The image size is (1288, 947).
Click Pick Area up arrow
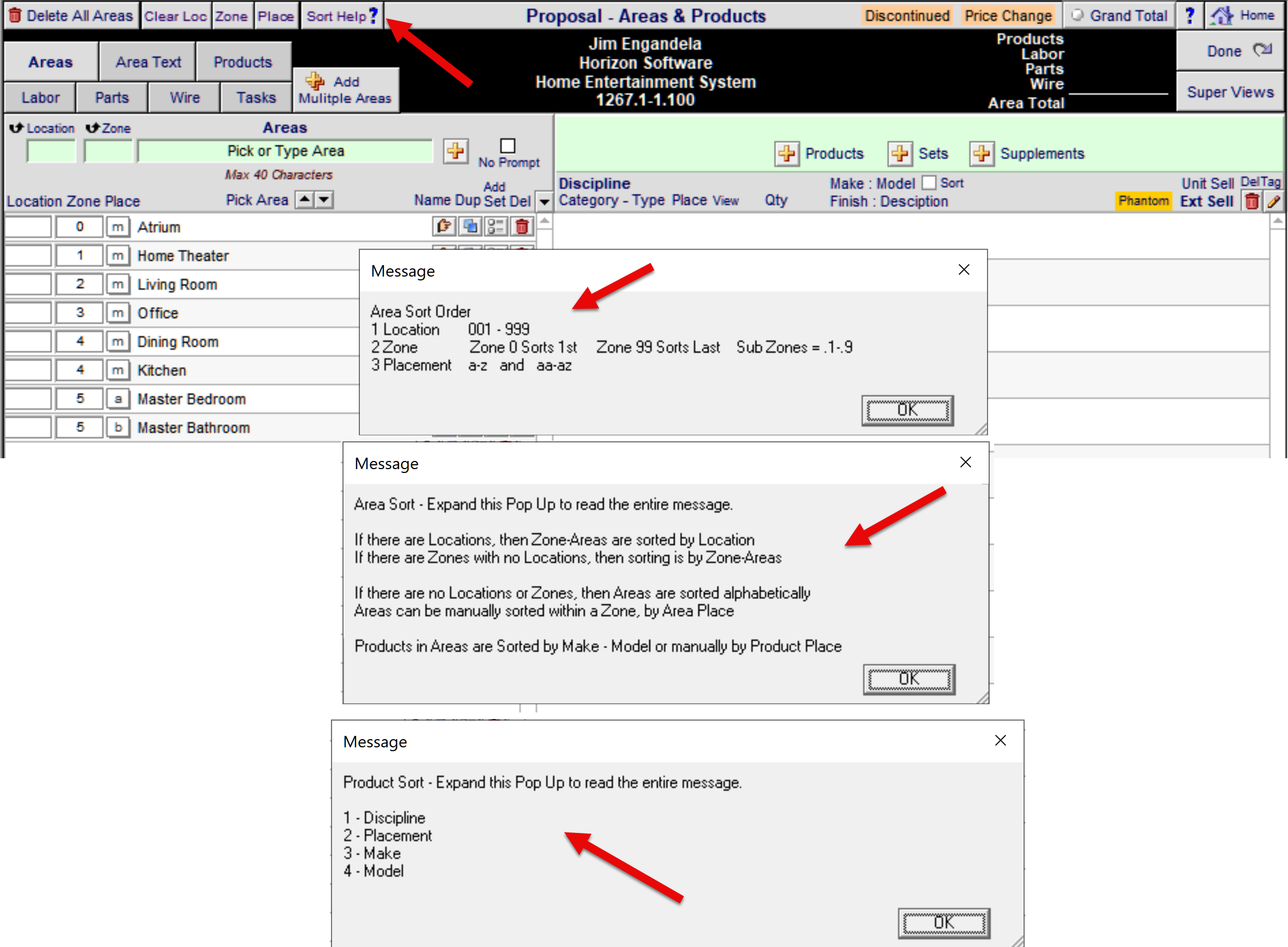point(305,200)
